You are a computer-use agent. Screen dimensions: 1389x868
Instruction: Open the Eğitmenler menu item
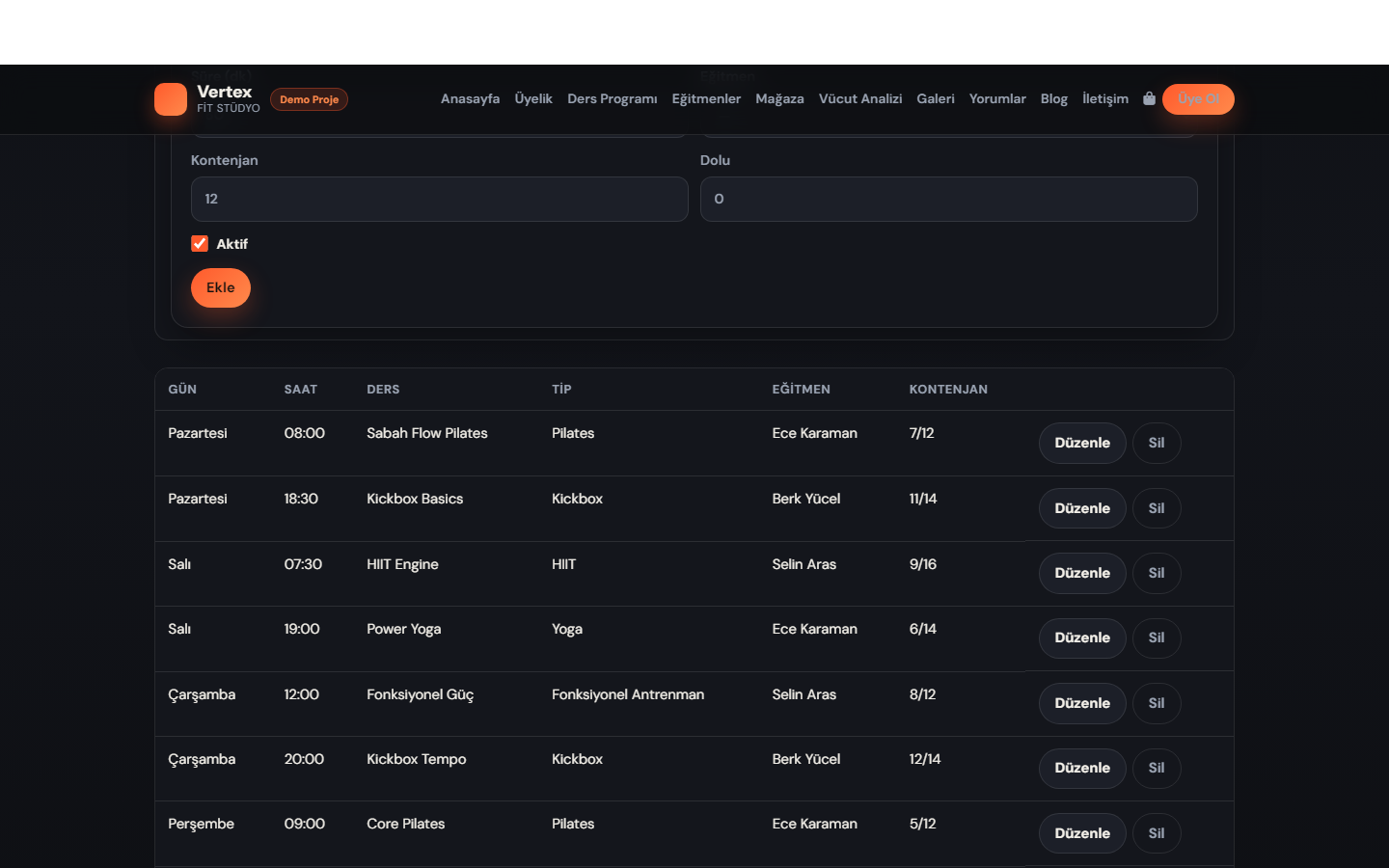tap(706, 98)
